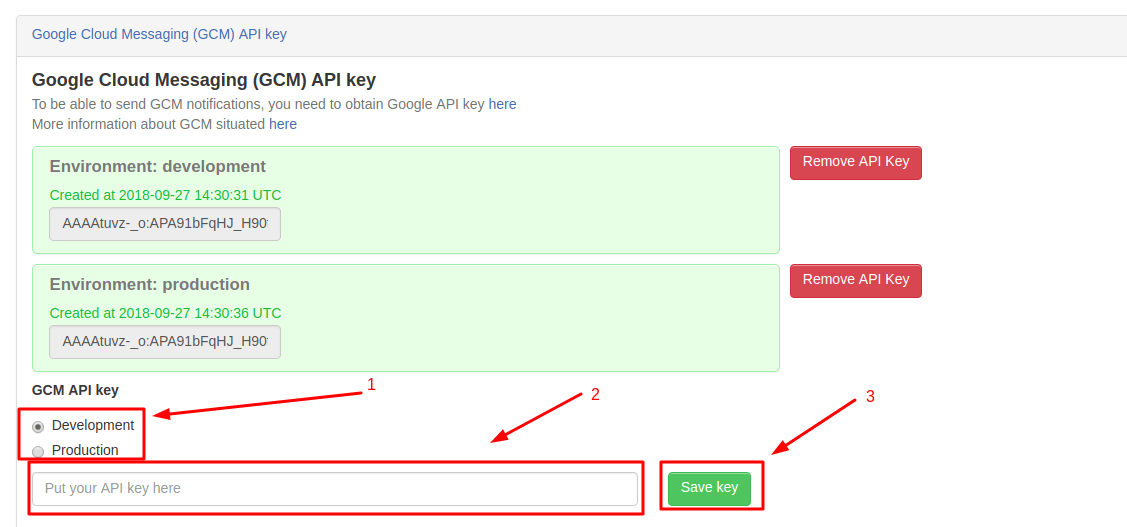
Task: Click the Google Cloud Messaging panel header link
Action: pos(160,35)
